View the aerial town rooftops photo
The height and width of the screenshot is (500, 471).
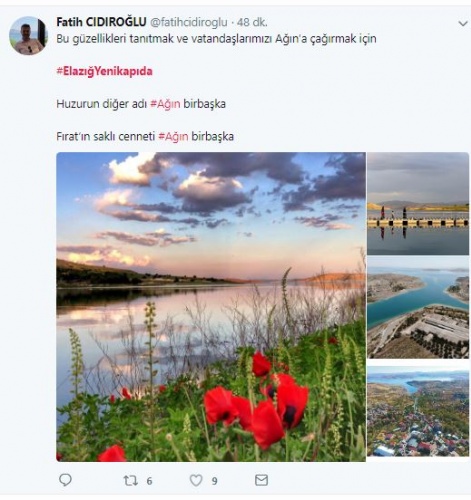point(418,411)
